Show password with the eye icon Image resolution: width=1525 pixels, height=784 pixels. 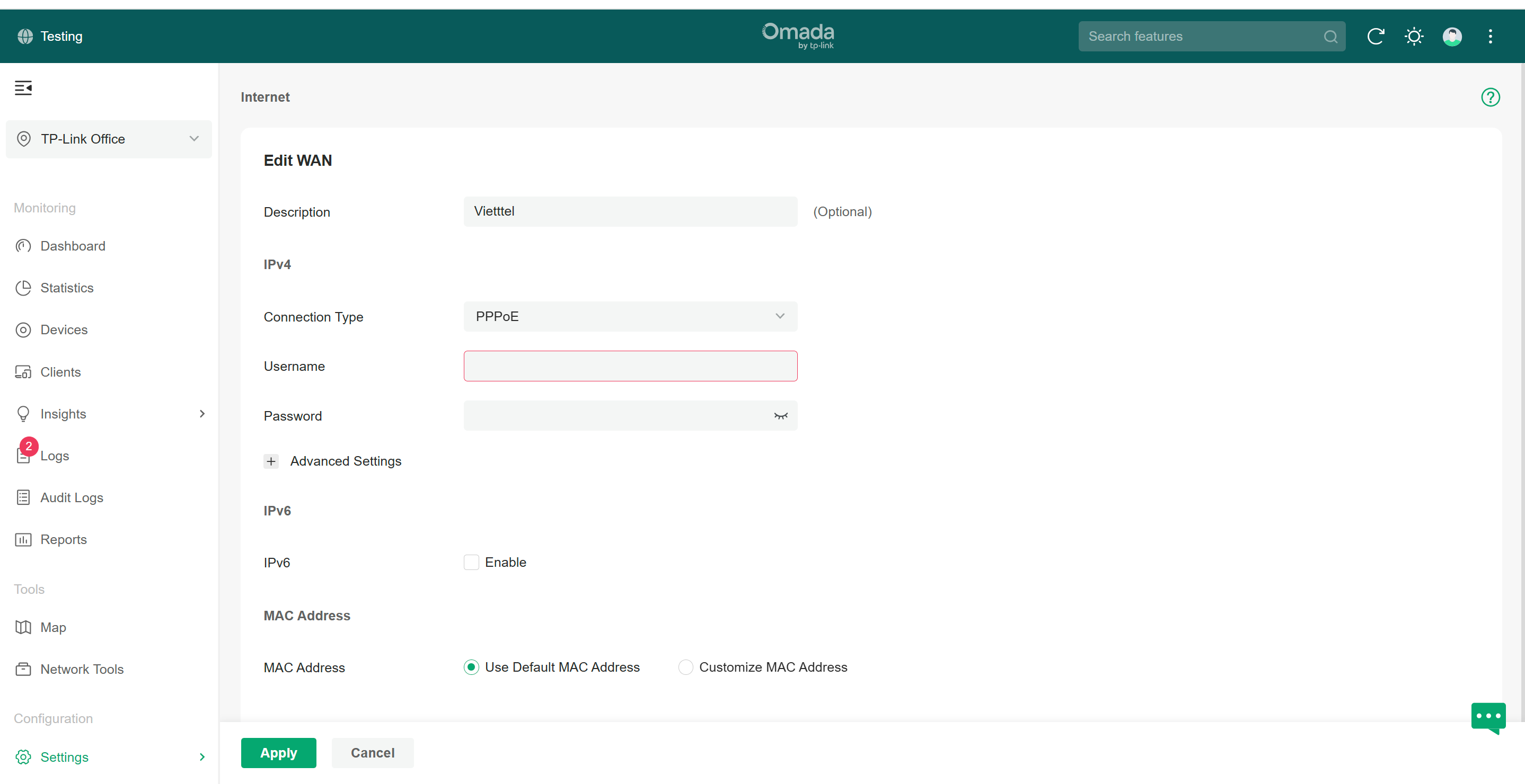pyautogui.click(x=780, y=416)
